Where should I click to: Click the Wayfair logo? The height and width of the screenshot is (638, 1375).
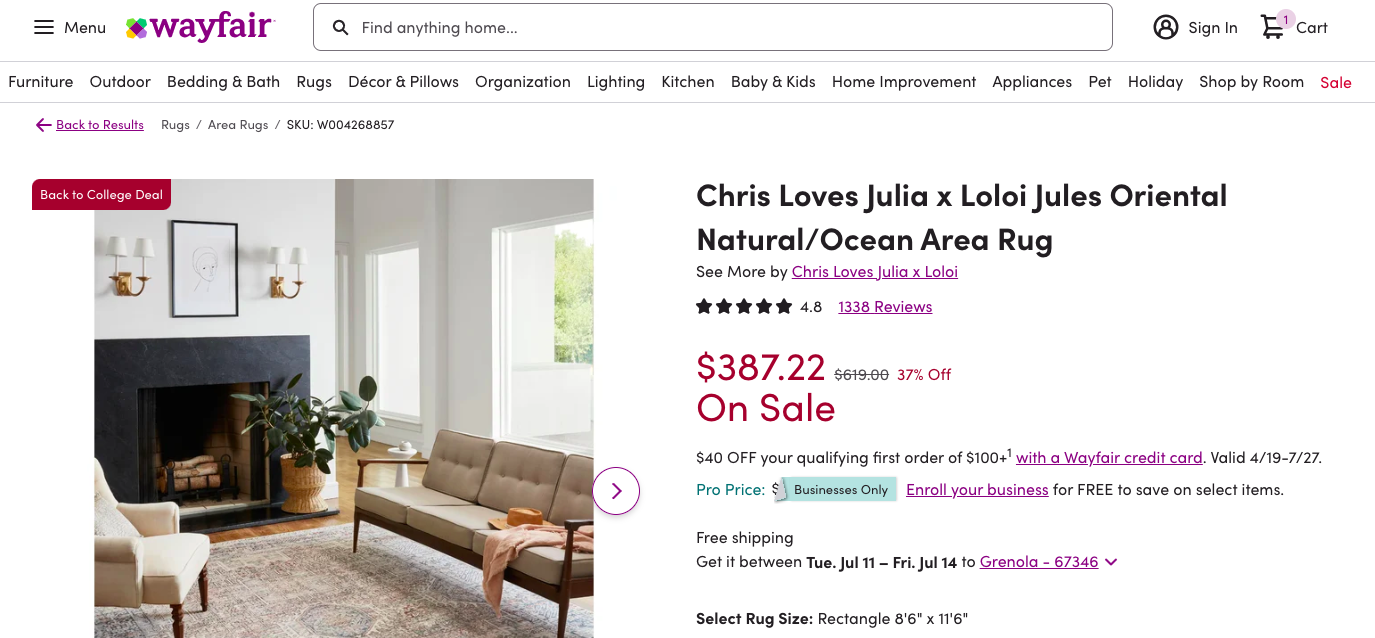200,27
